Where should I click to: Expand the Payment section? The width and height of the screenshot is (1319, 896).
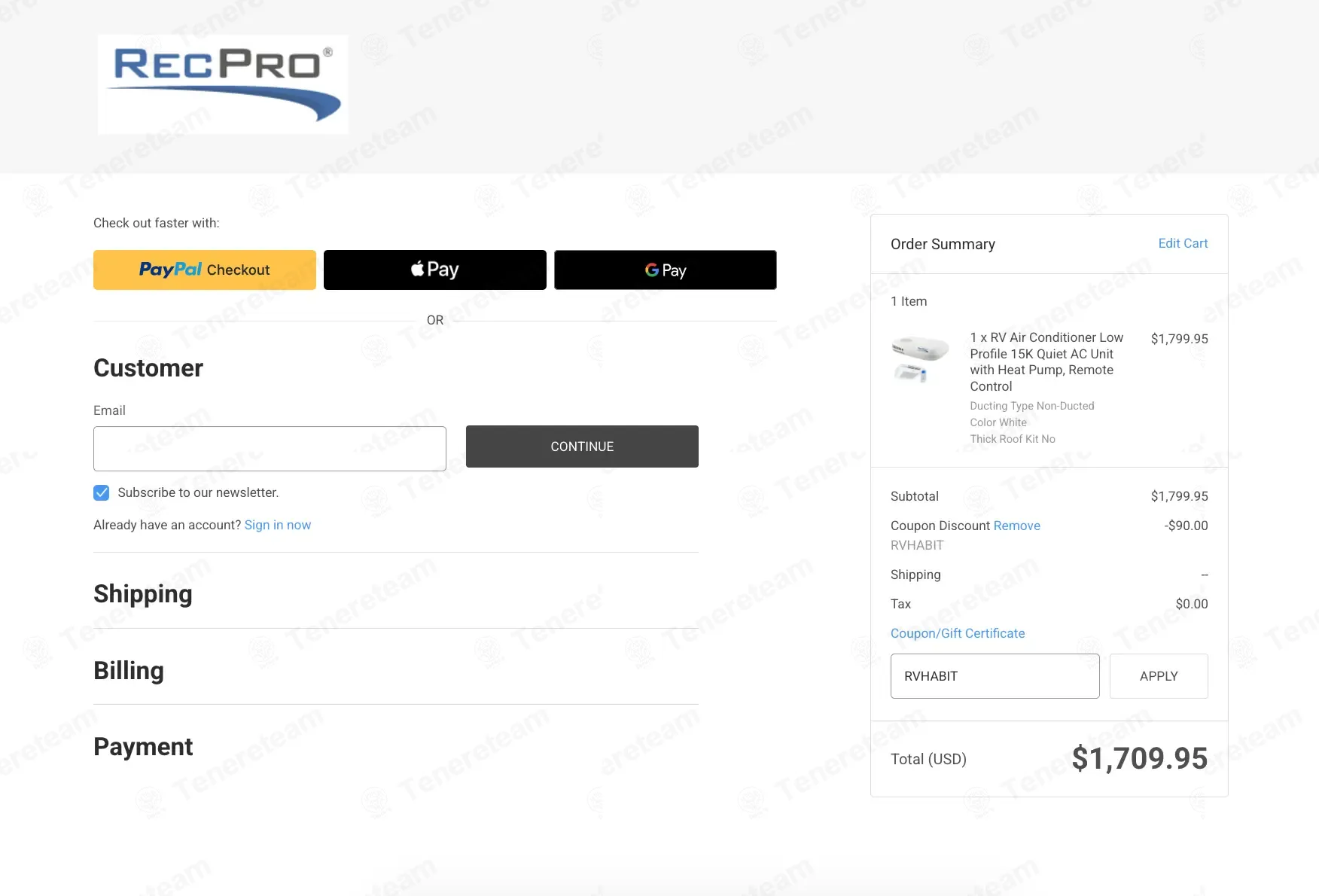(143, 747)
